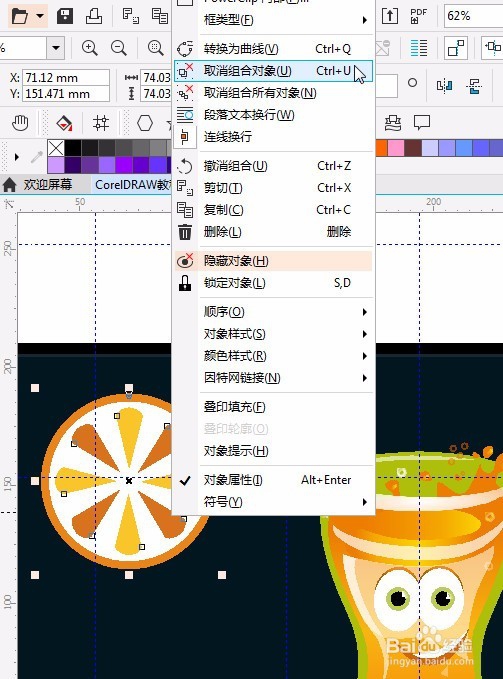Pick the black color swatch

(73, 148)
